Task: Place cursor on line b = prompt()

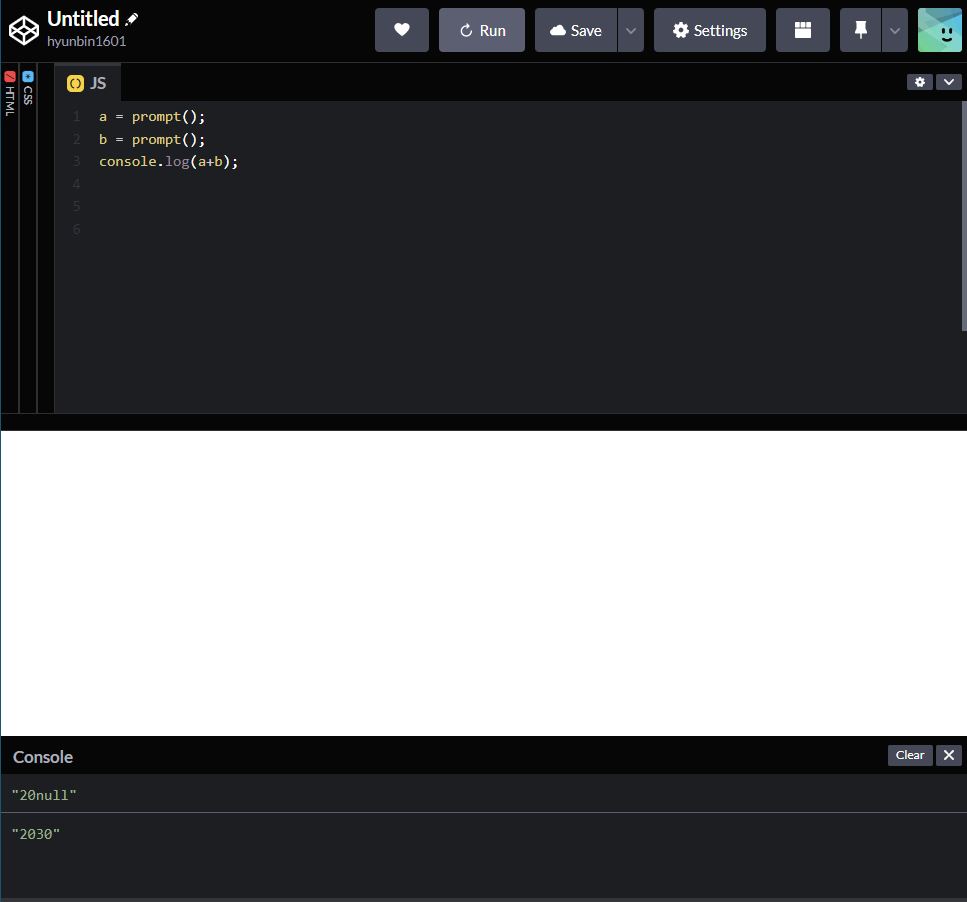Action: click(152, 139)
